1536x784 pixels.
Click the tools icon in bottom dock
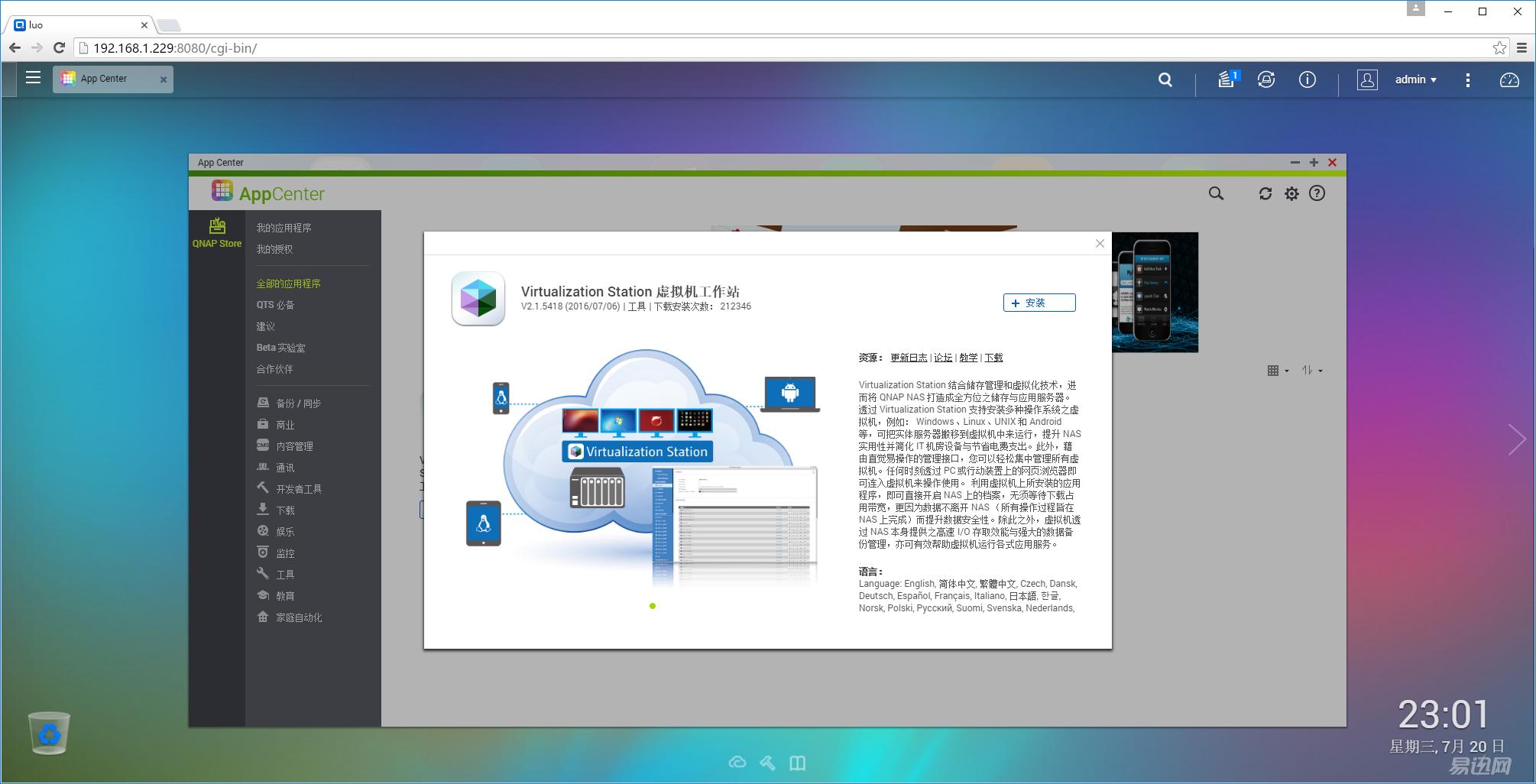pos(767,763)
